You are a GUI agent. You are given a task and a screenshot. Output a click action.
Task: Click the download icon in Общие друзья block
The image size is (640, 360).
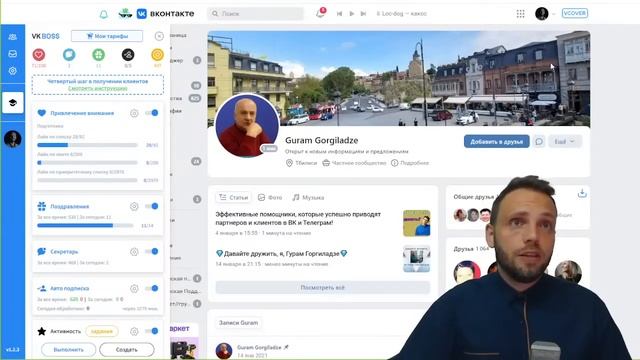(582, 193)
